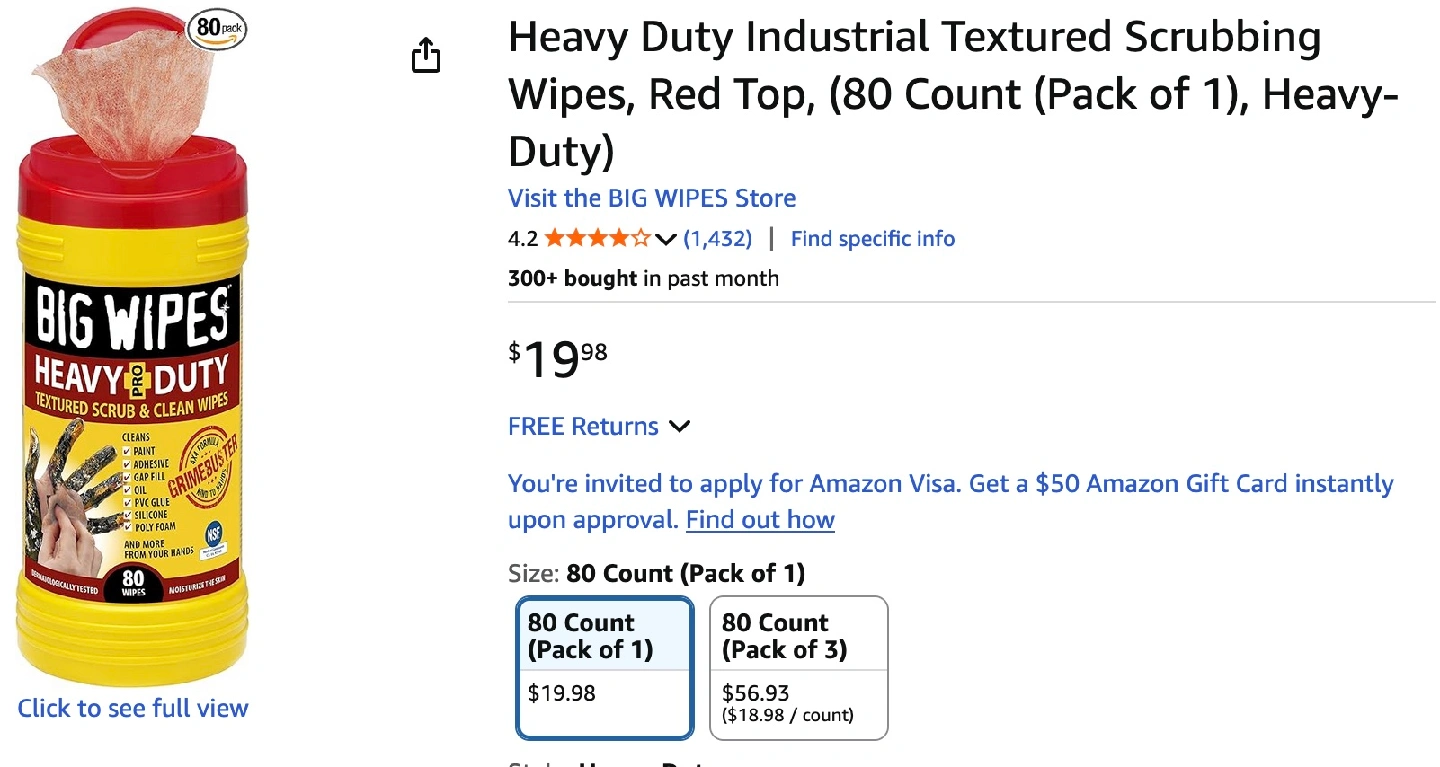Click the 80 pack badge on the image
This screenshot has height=767, width=1440.
pos(216,29)
